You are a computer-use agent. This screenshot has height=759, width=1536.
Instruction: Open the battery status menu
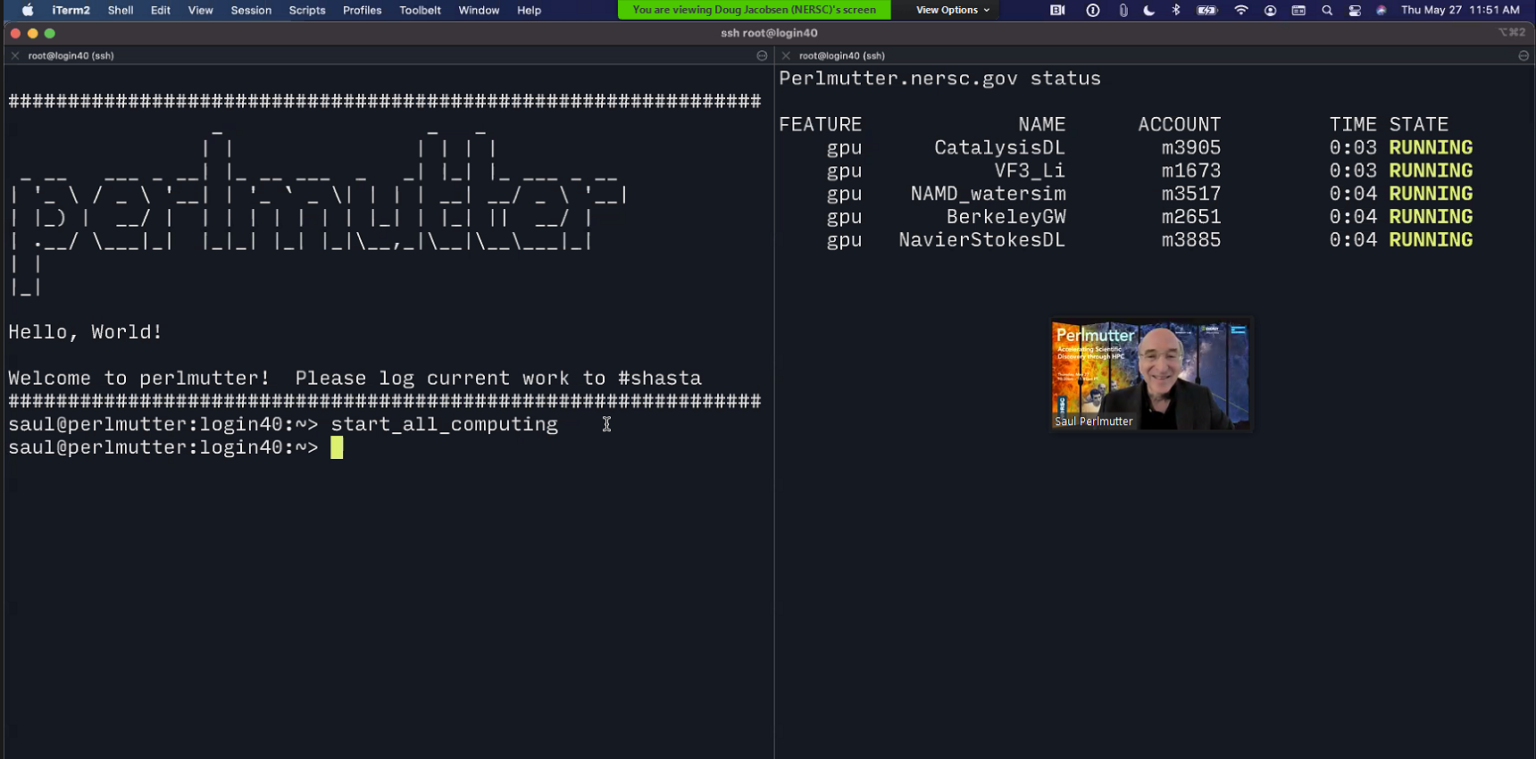pyautogui.click(x=1207, y=10)
